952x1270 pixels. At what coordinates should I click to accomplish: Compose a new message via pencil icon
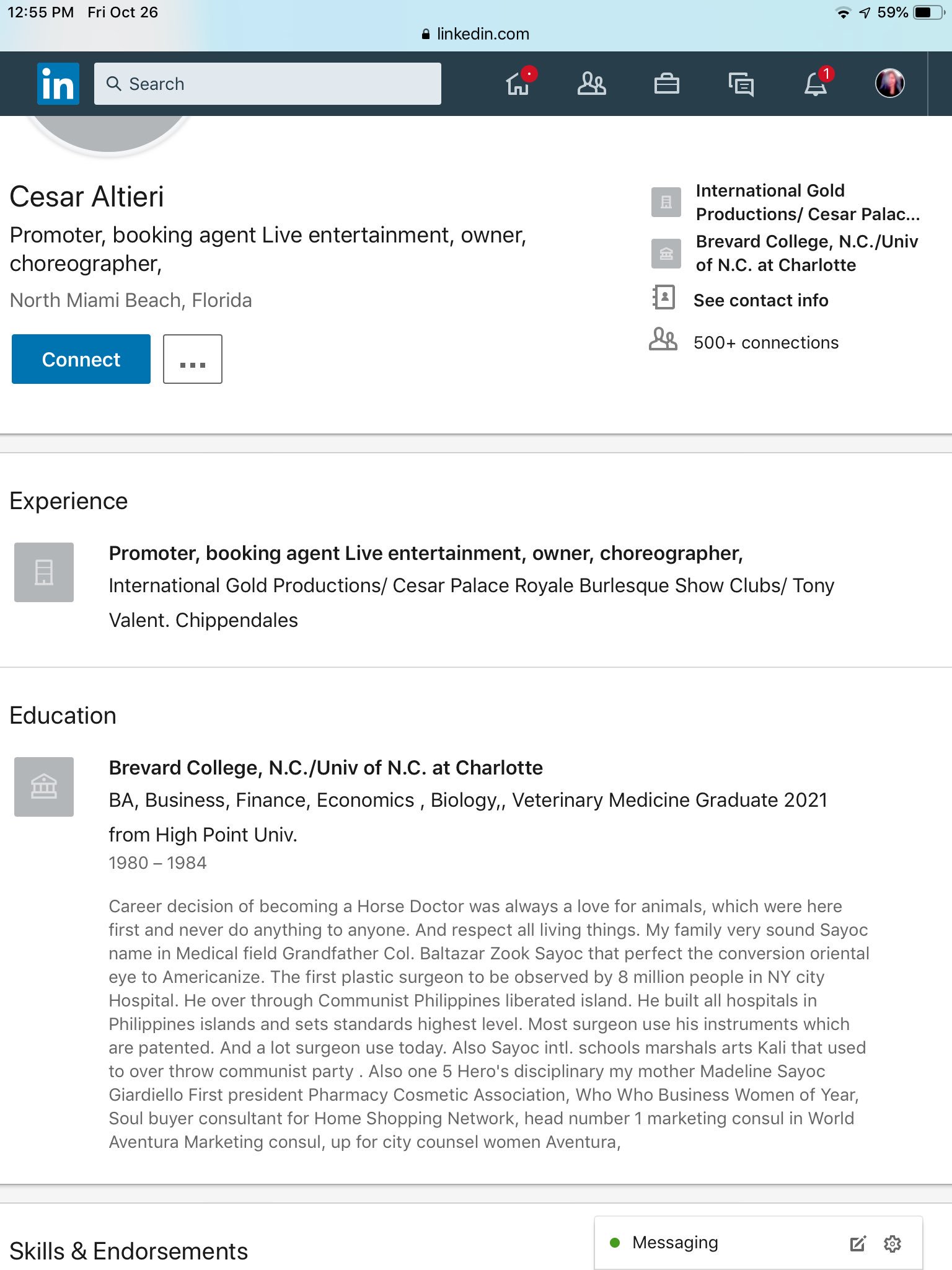[x=857, y=1243]
